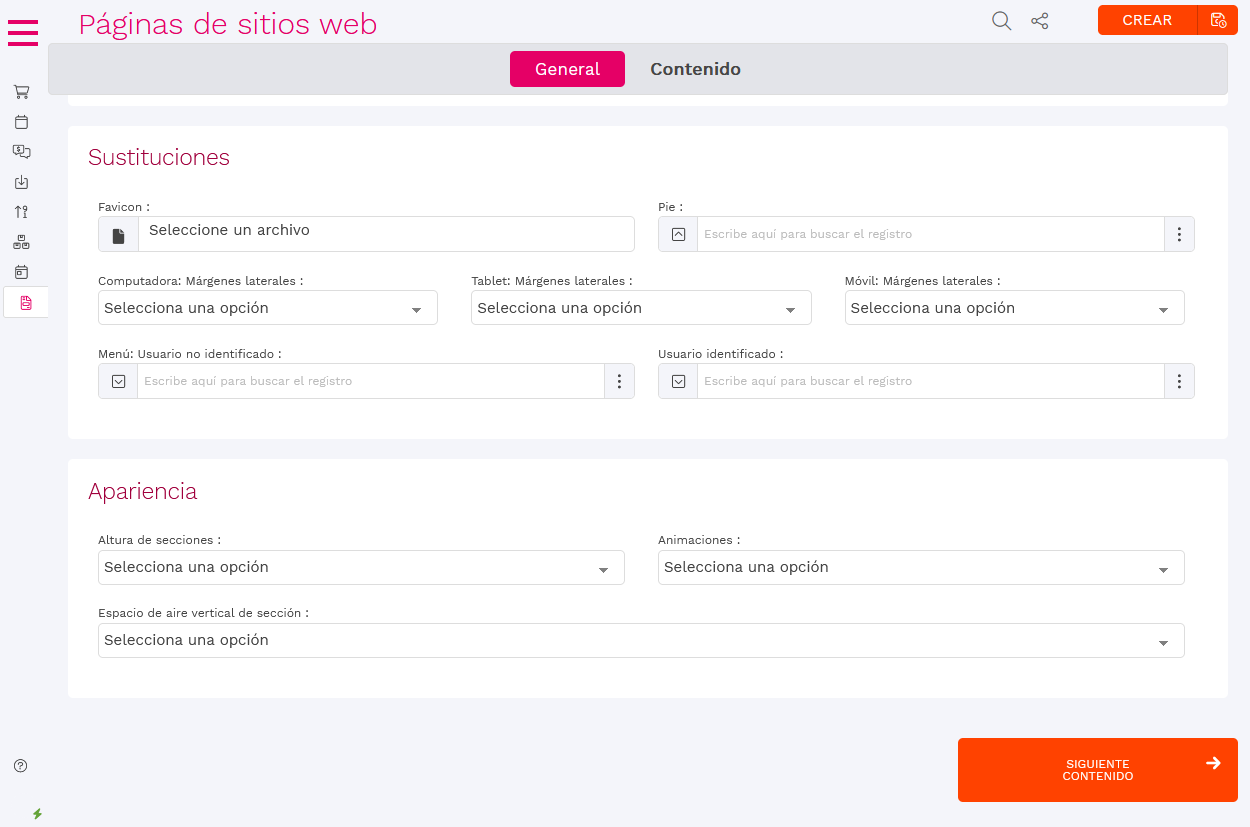The height and width of the screenshot is (827, 1250).
Task: Click the share icon in header
Action: 1040,21
